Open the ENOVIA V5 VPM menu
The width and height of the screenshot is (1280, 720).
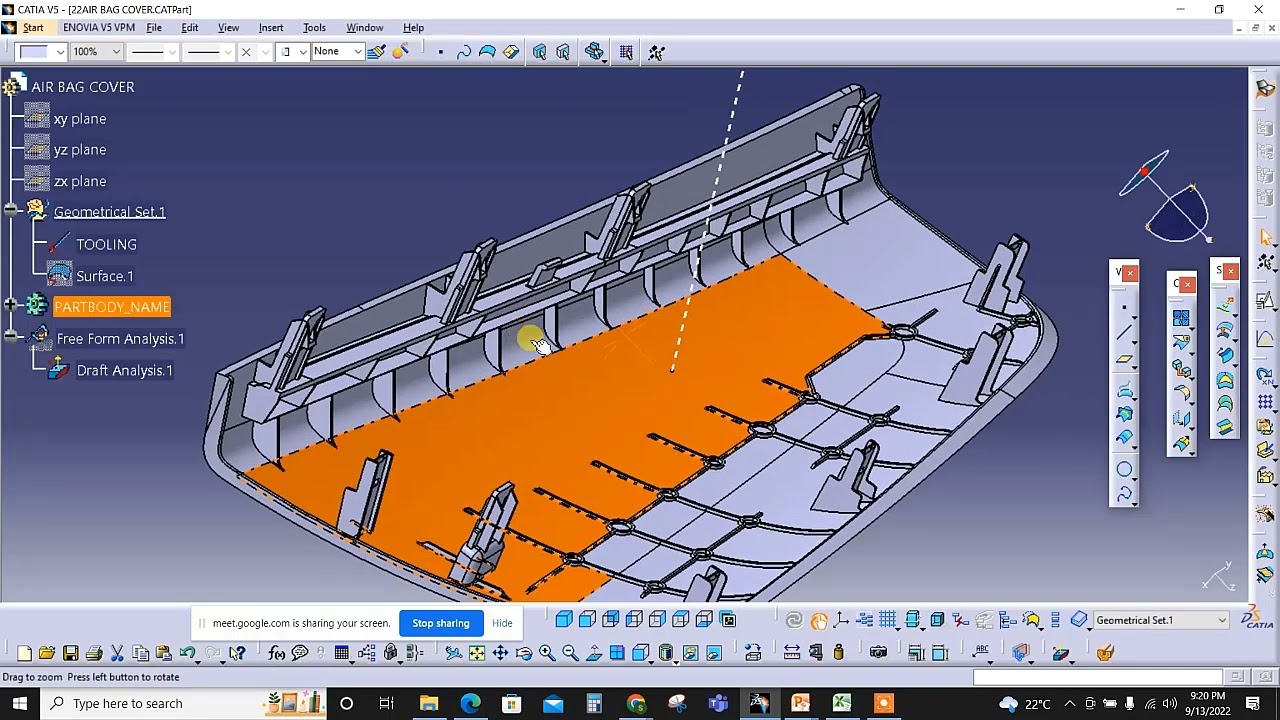pyautogui.click(x=99, y=27)
